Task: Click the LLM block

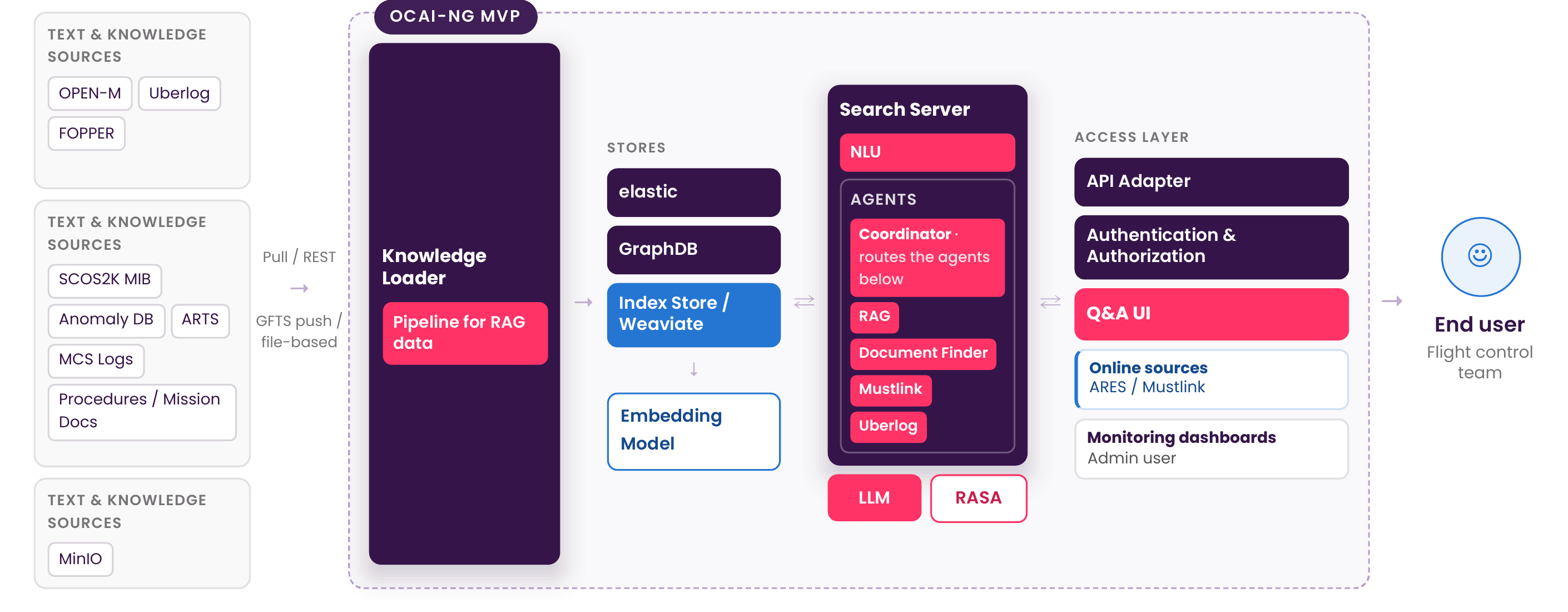Action: coord(874,498)
